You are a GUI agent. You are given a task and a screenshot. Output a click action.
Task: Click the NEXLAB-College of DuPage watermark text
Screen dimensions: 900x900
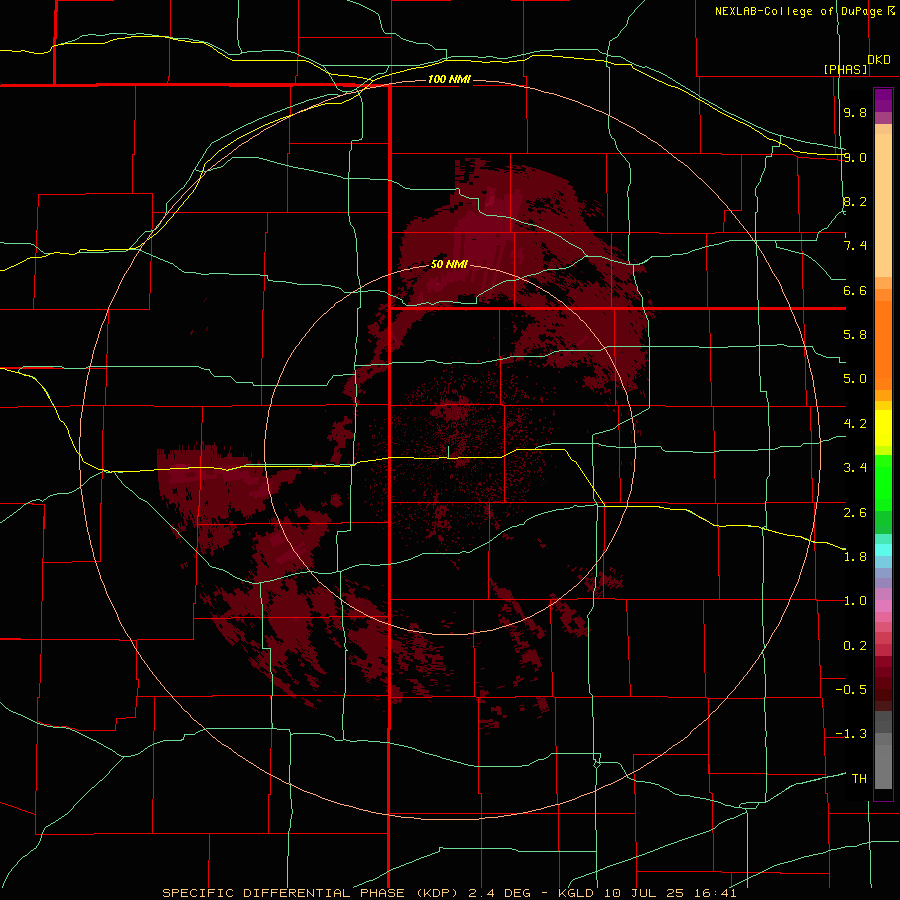[x=798, y=11]
